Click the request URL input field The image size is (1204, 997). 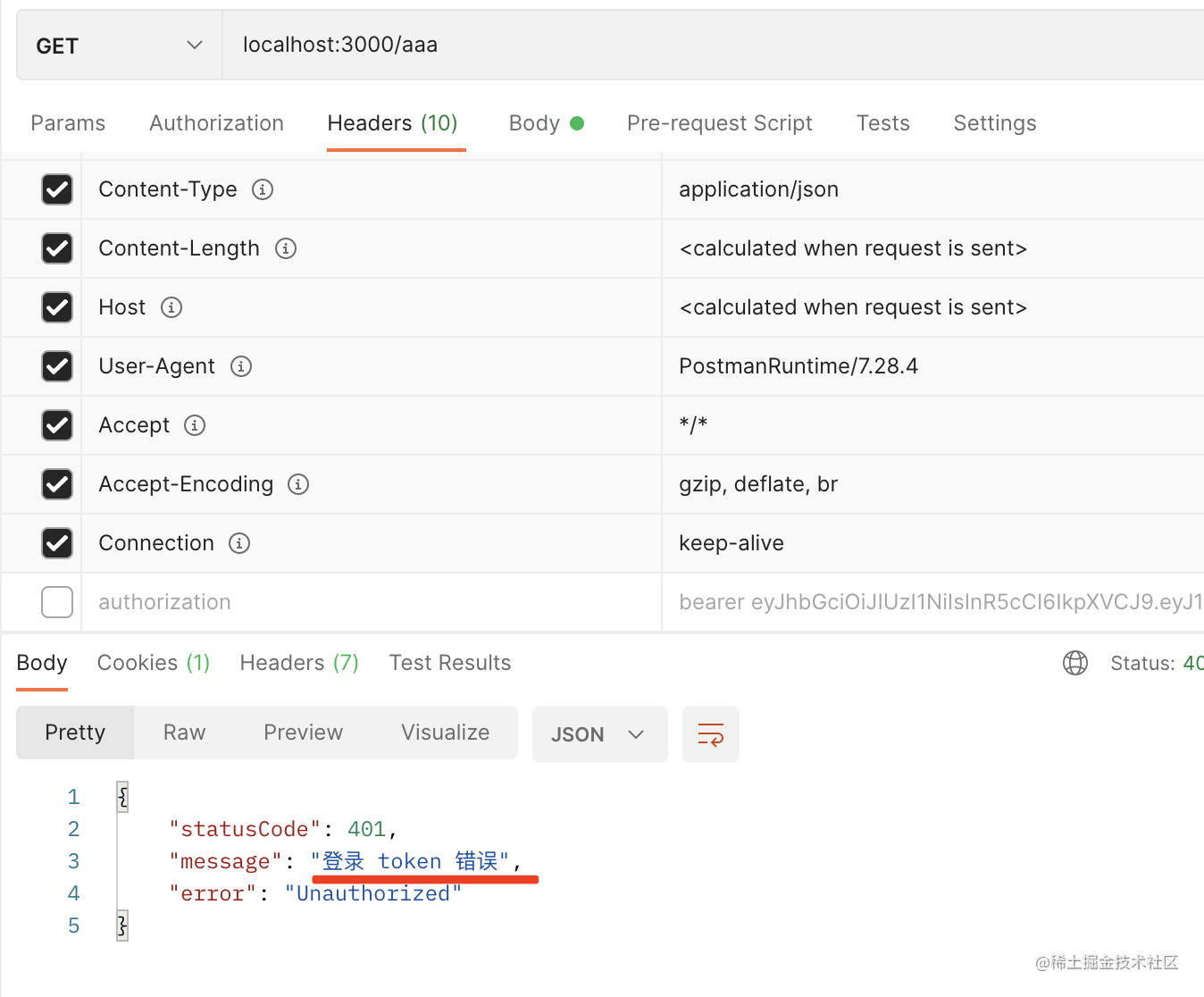pos(715,45)
